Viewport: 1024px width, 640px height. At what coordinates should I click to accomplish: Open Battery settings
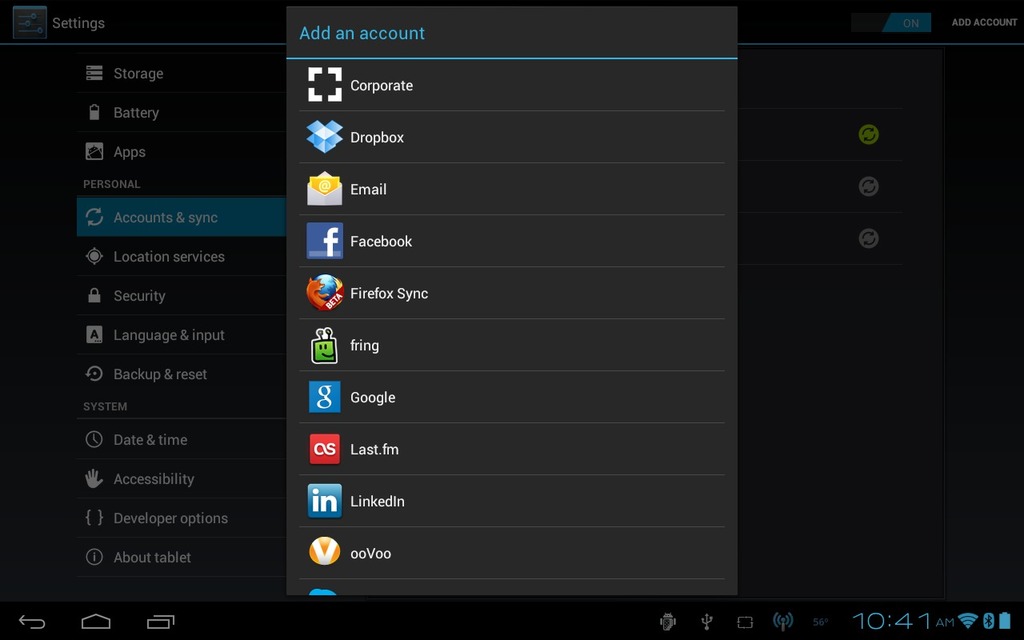(x=182, y=112)
